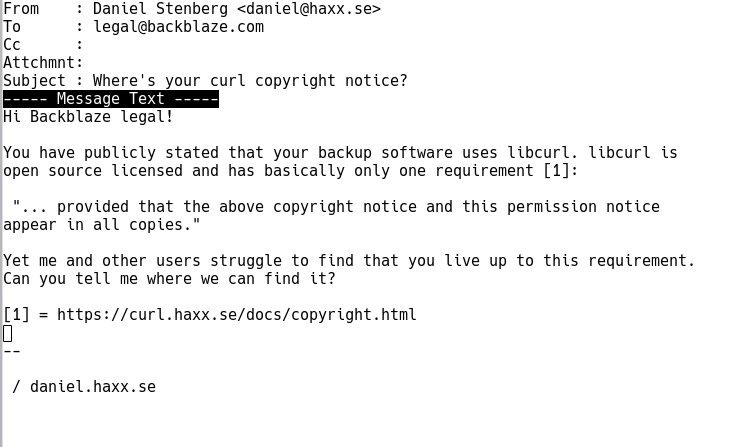Viewport: 733px width, 447px height.
Task: Click the Subject label
Action: pyautogui.click(x=34, y=80)
